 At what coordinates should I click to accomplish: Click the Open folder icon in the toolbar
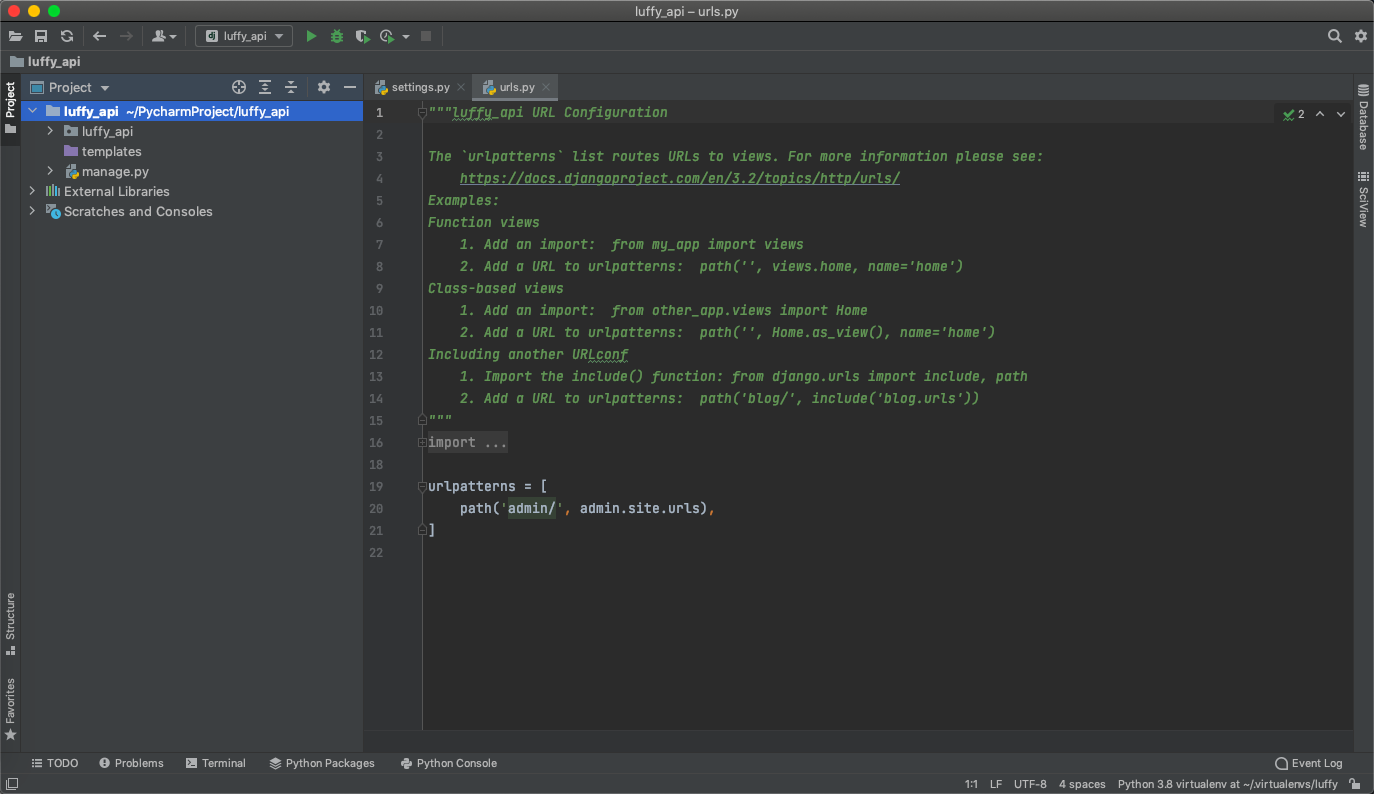click(x=16, y=36)
